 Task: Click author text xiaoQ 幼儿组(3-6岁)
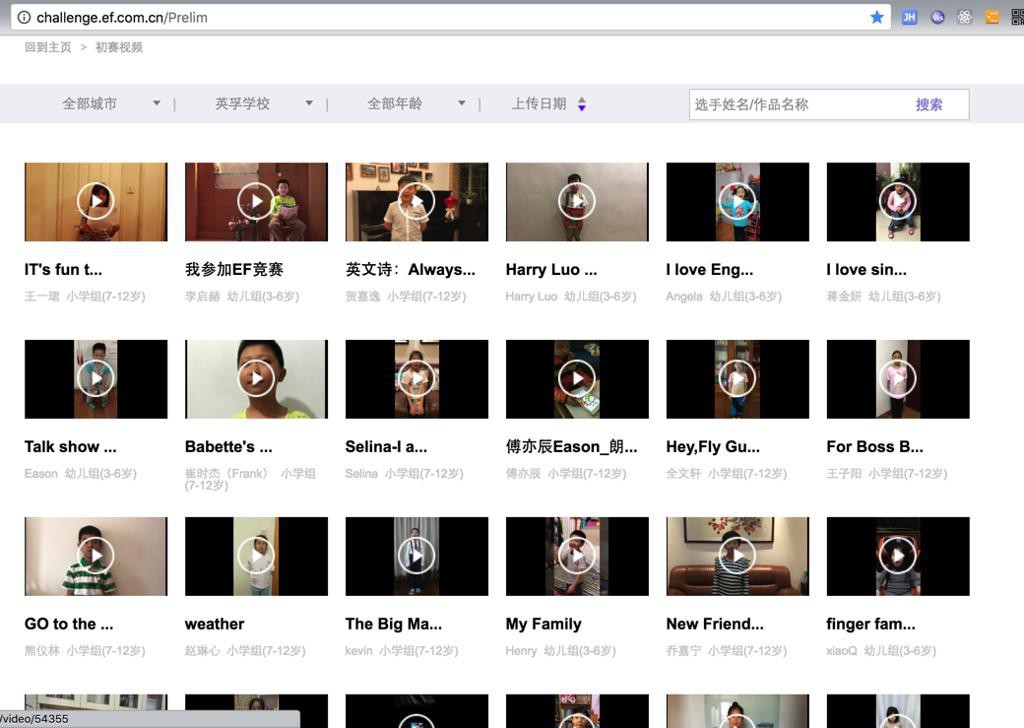point(881,651)
